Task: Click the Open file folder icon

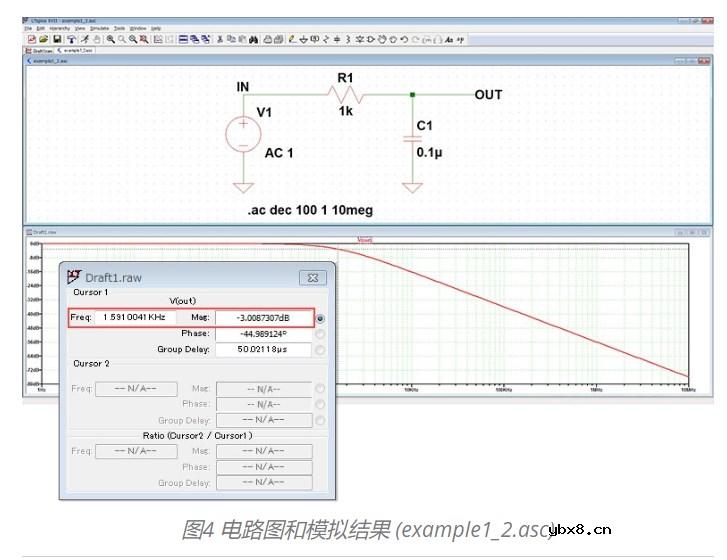Action: (44, 40)
